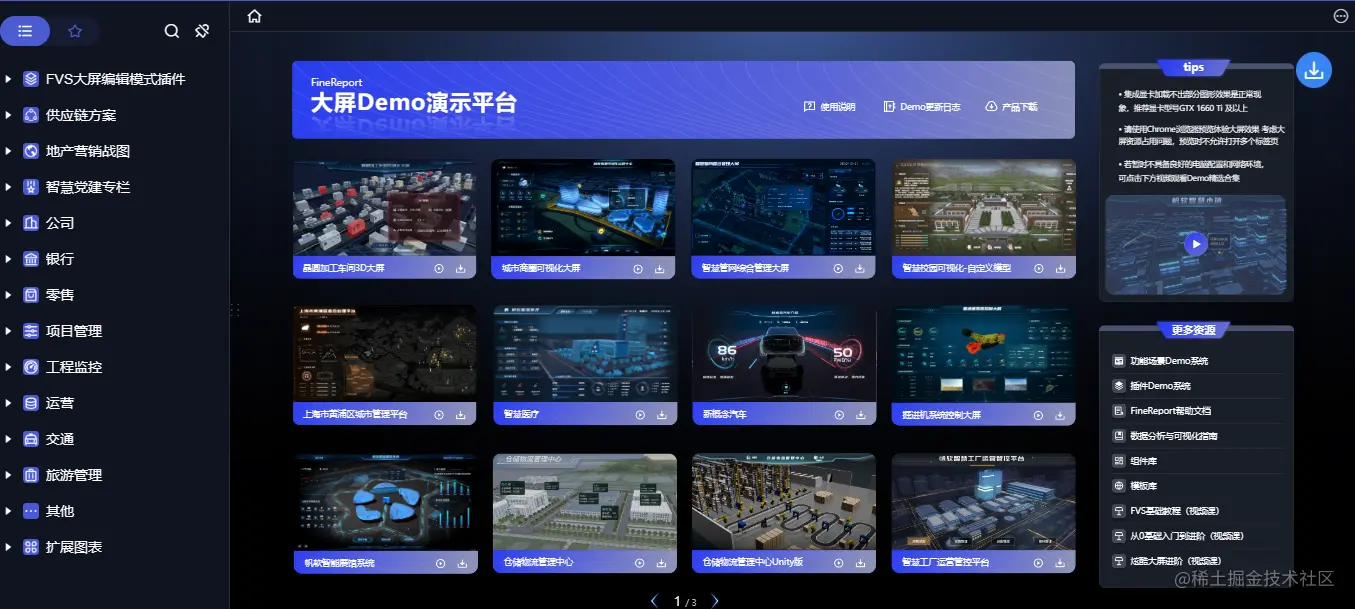
Task: Play preview of 新概念汽车
Action: [839, 415]
